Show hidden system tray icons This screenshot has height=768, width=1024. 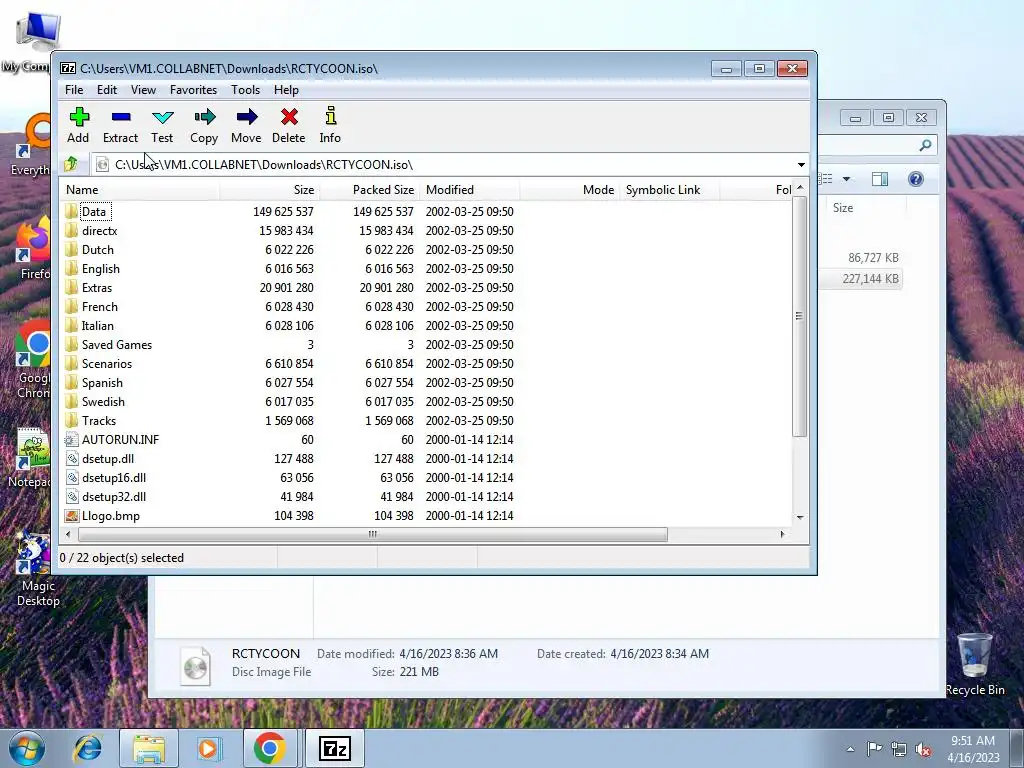coord(850,749)
